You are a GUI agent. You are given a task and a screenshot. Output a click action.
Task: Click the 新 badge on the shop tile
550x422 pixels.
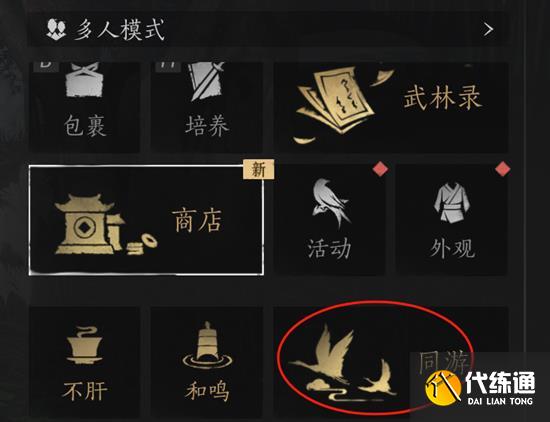pyautogui.click(x=259, y=170)
